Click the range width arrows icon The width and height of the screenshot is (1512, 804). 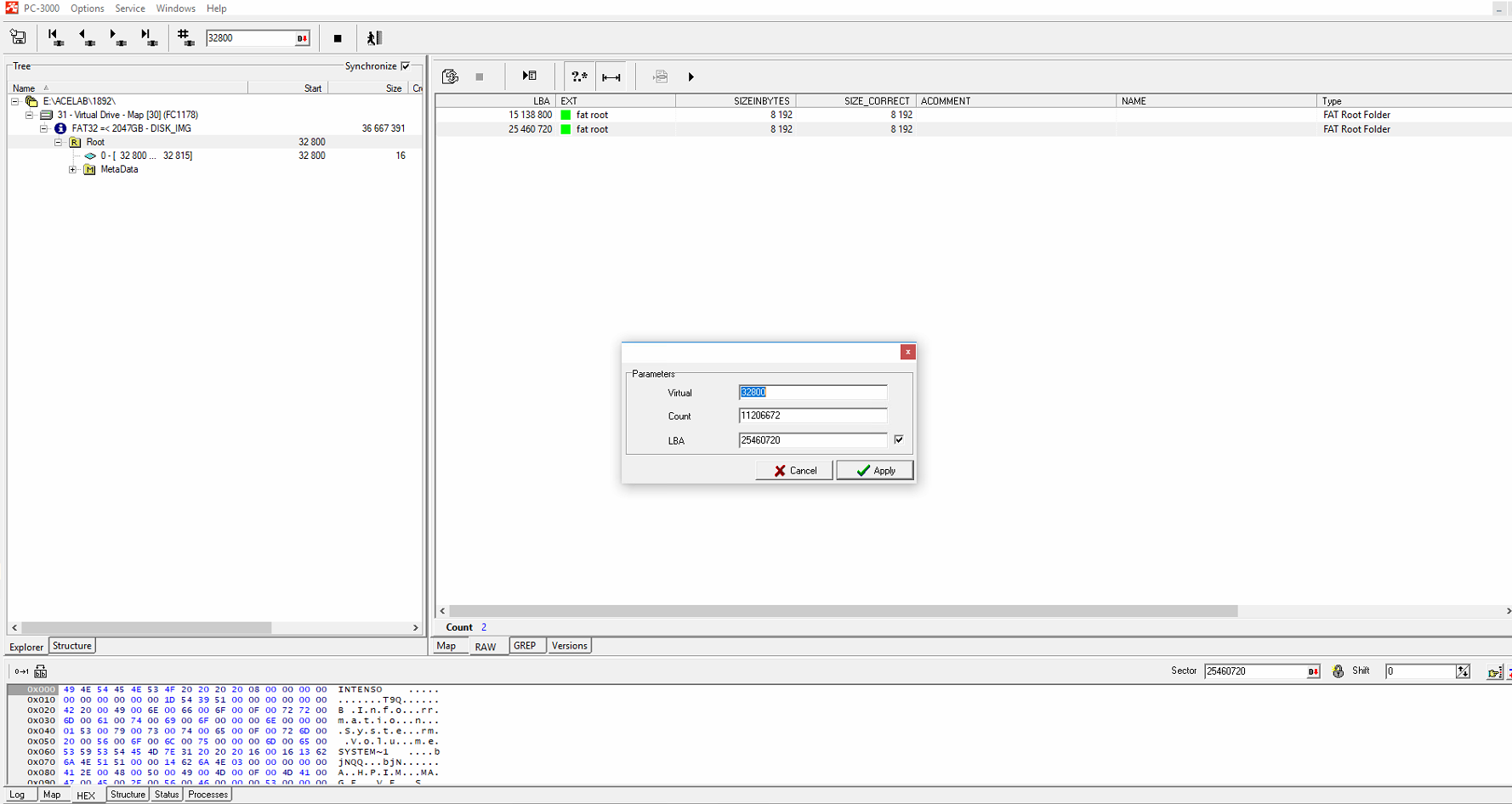point(611,77)
